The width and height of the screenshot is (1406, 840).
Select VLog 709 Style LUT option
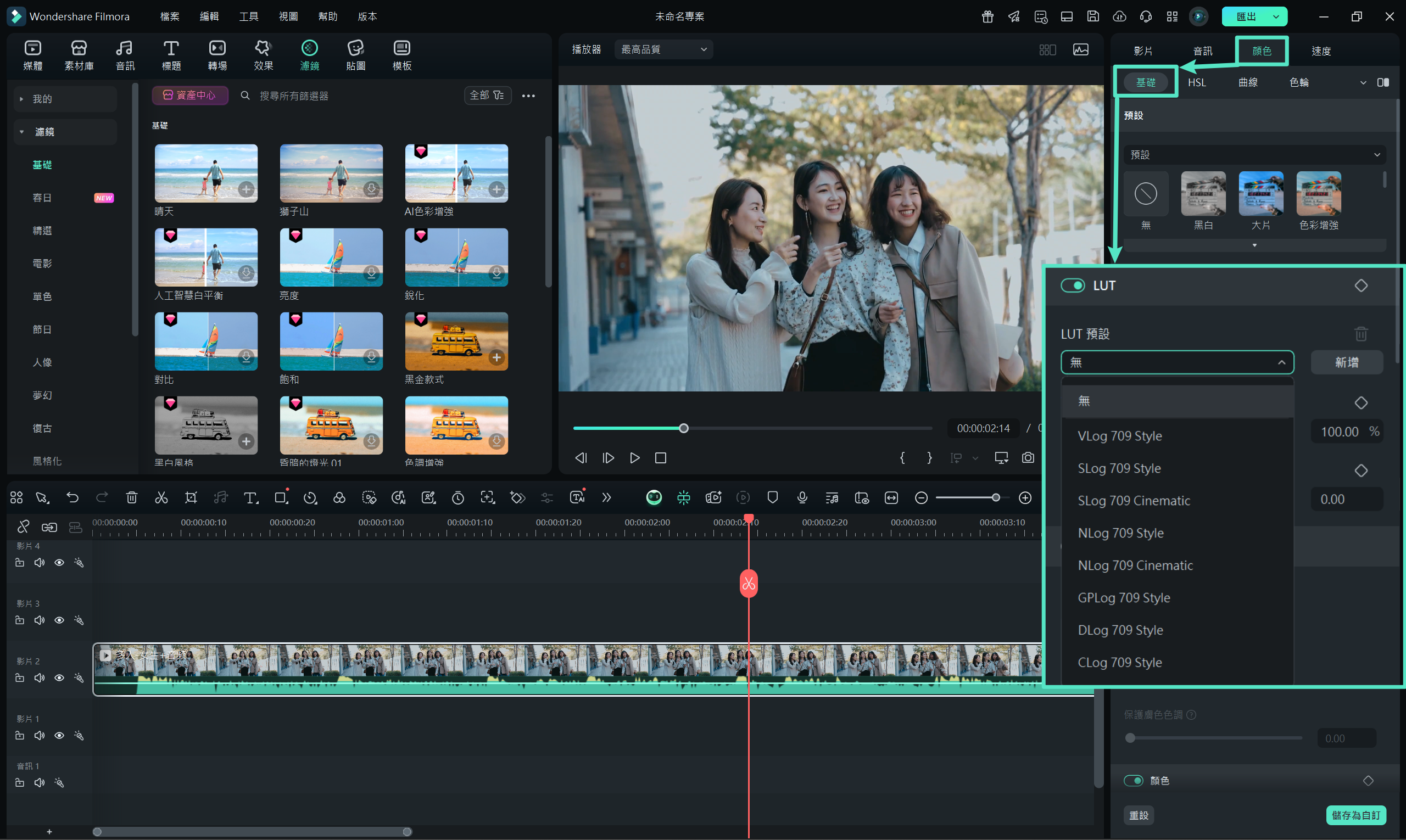(x=1176, y=436)
